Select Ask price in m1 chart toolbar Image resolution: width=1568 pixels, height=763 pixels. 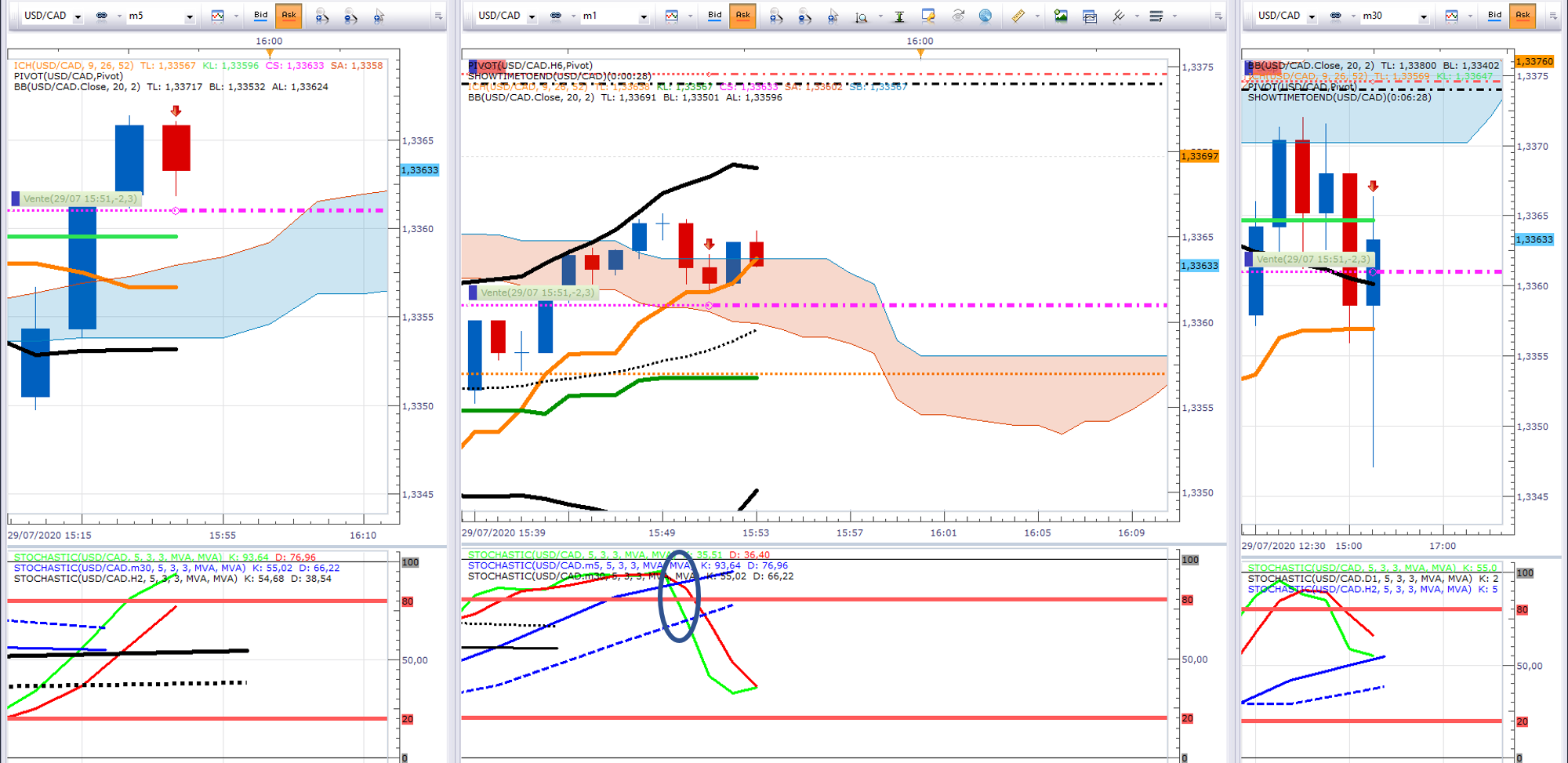tap(742, 15)
